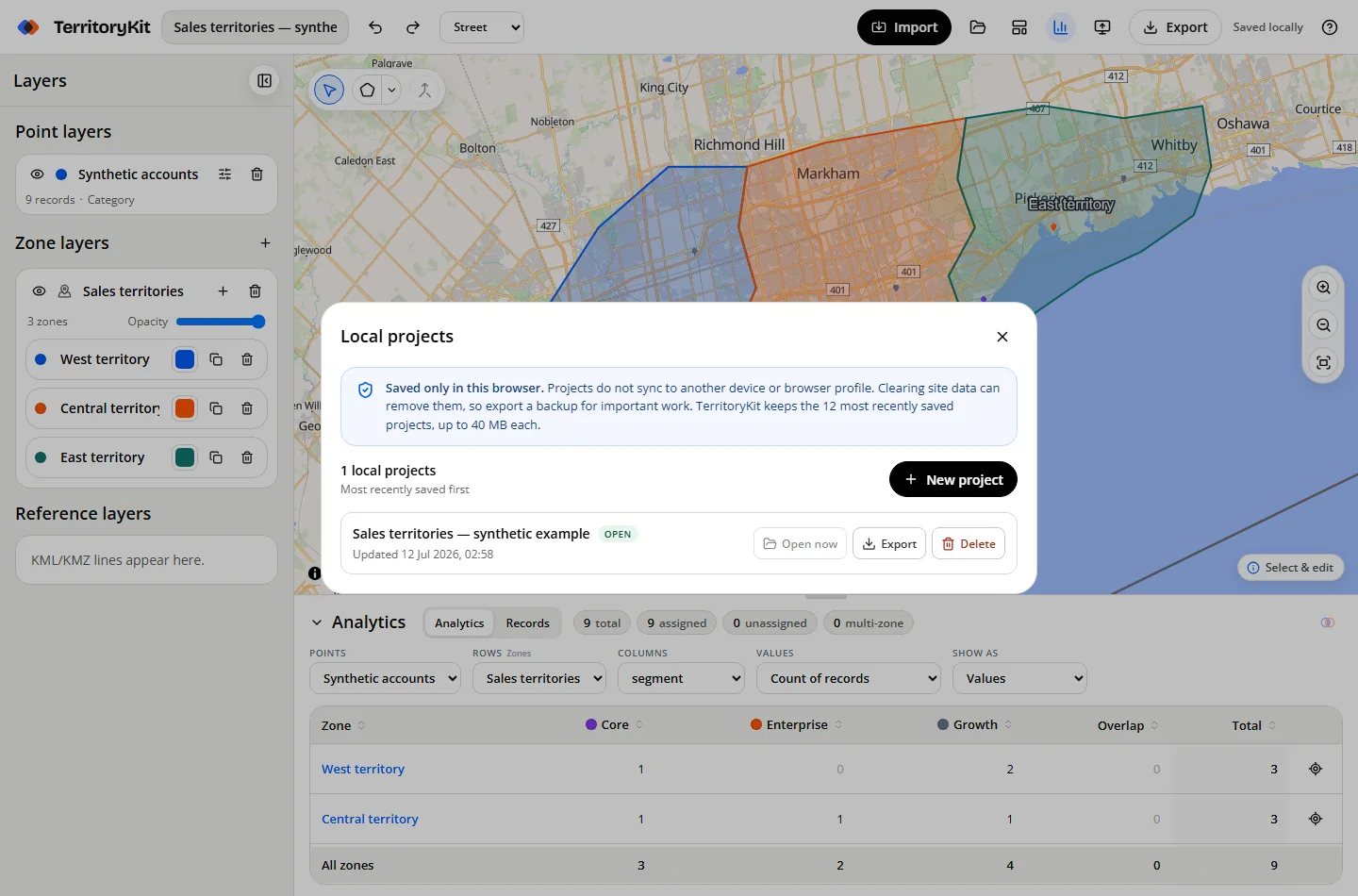
Task: Open Central territory color swatch
Action: [185, 408]
